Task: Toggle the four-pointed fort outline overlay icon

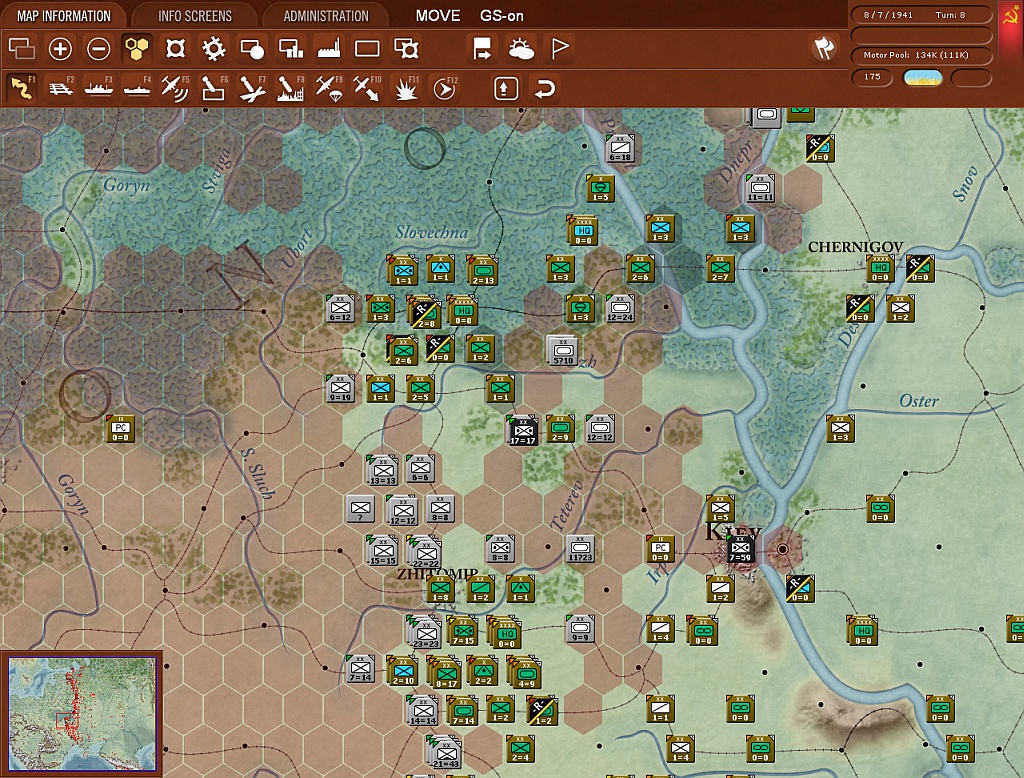Action: 175,48
